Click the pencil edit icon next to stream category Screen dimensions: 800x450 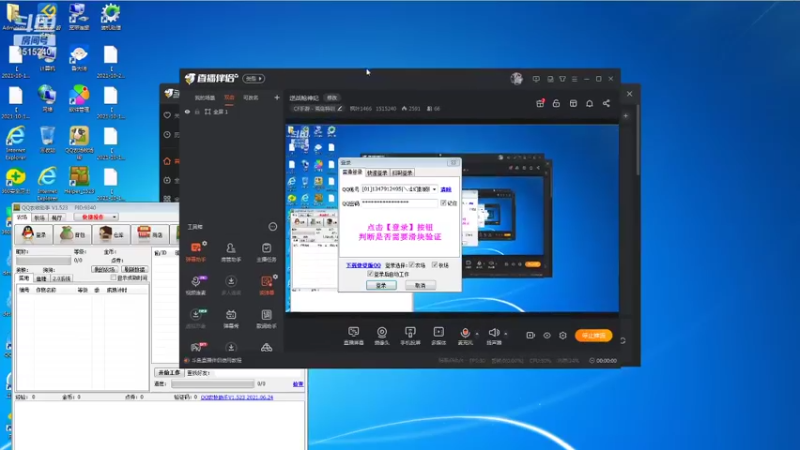coord(340,109)
